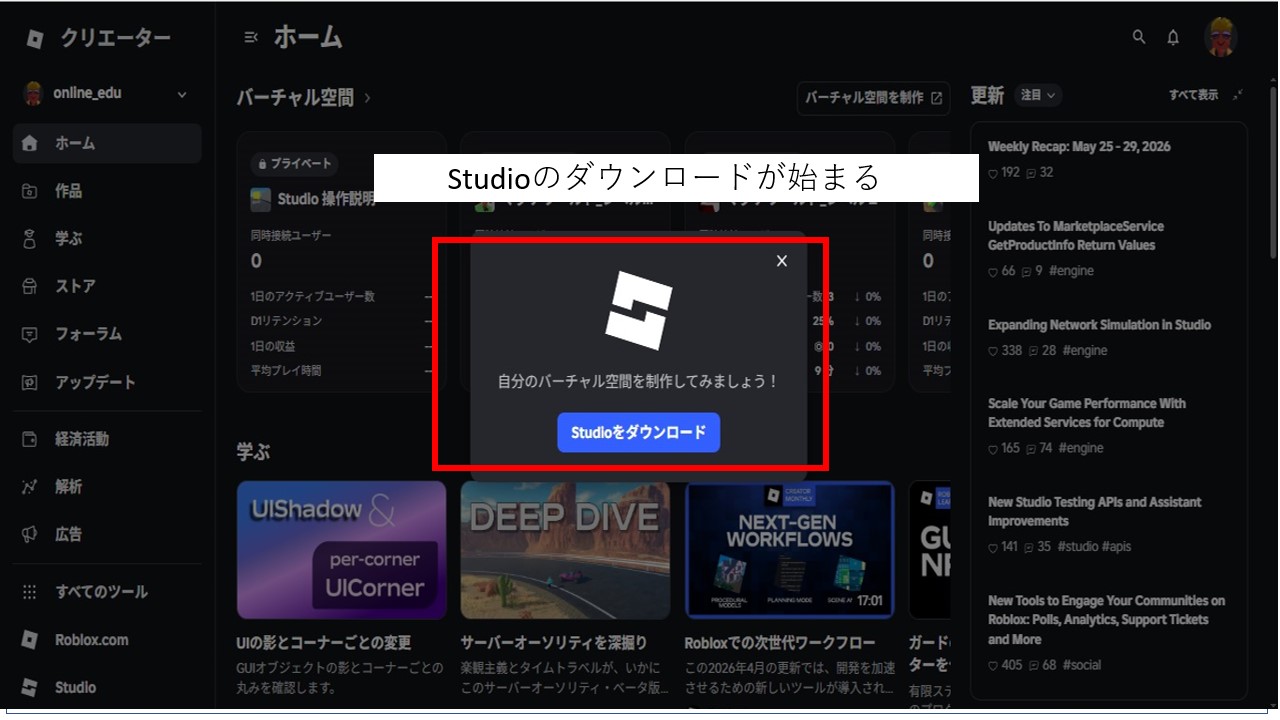Open the 注目 filter dropdown
The width and height of the screenshot is (1280, 720).
[1038, 95]
